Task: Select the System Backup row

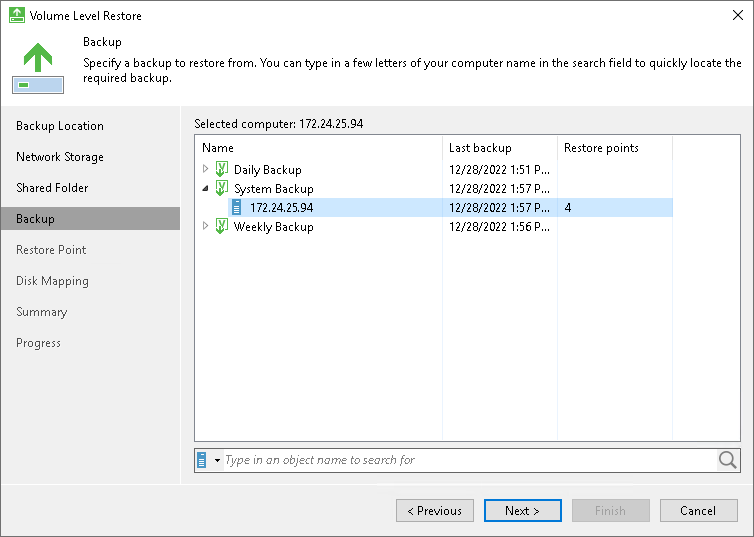Action: click(434, 188)
